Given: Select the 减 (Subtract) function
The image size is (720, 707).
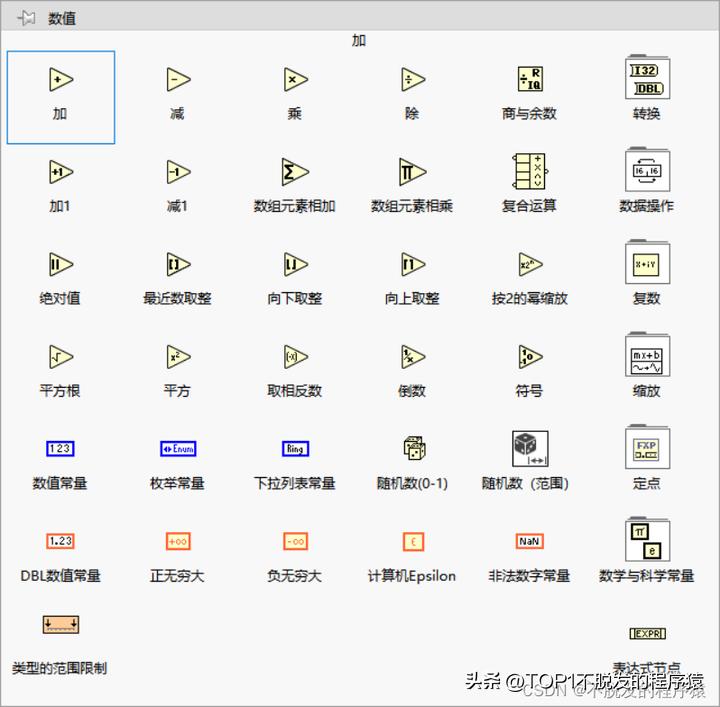Looking at the screenshot, I should (178, 80).
